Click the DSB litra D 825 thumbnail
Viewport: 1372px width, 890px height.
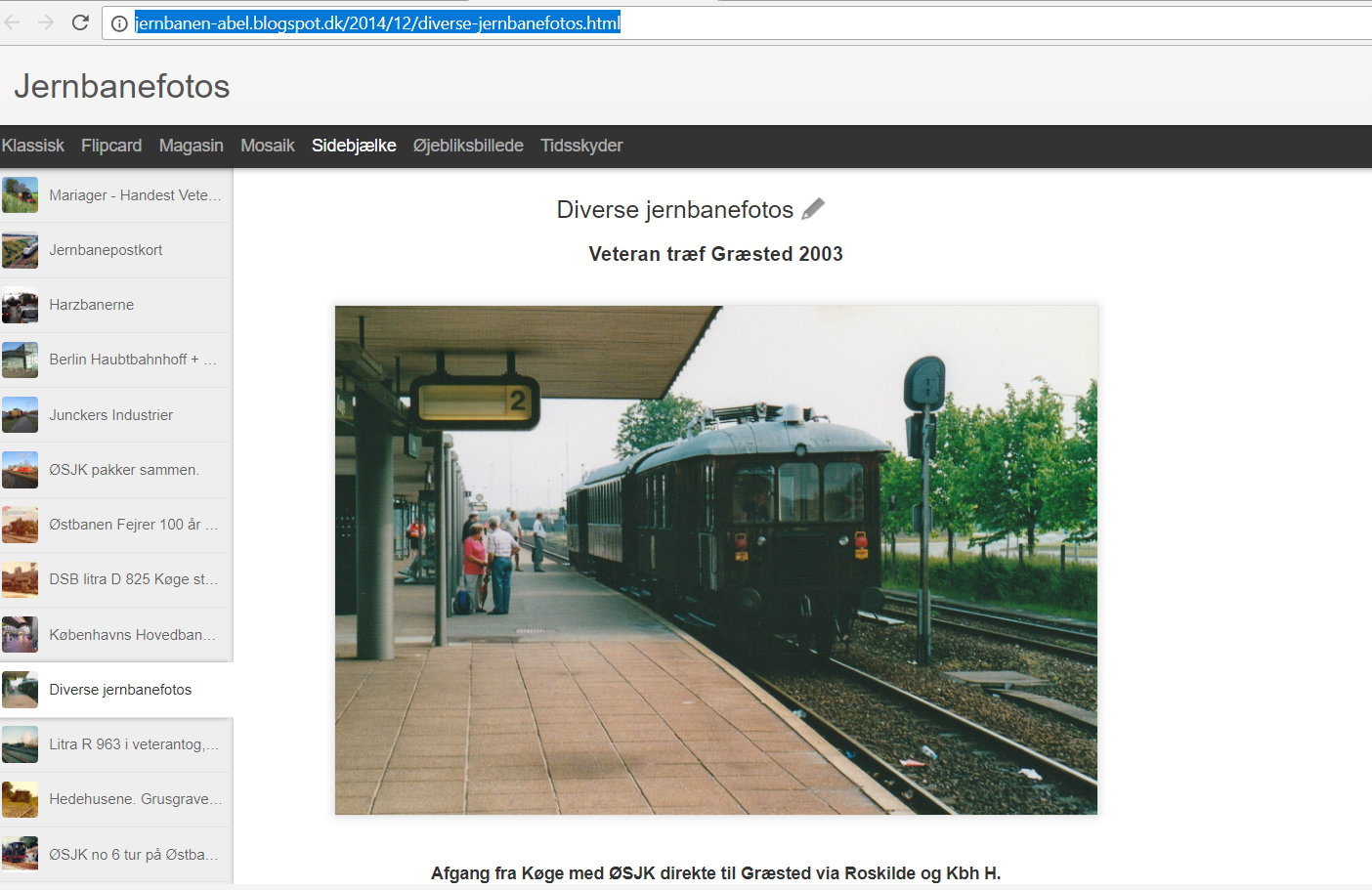point(20,579)
